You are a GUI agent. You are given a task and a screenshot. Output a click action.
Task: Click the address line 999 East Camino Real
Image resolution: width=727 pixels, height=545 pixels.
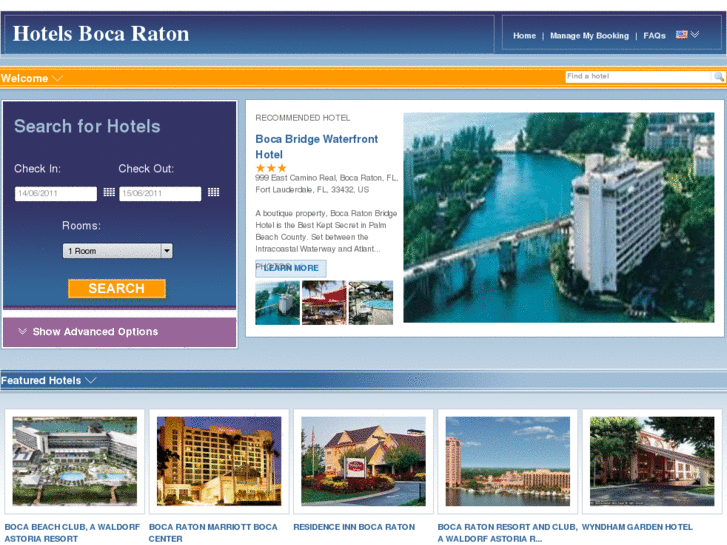pos(326,178)
